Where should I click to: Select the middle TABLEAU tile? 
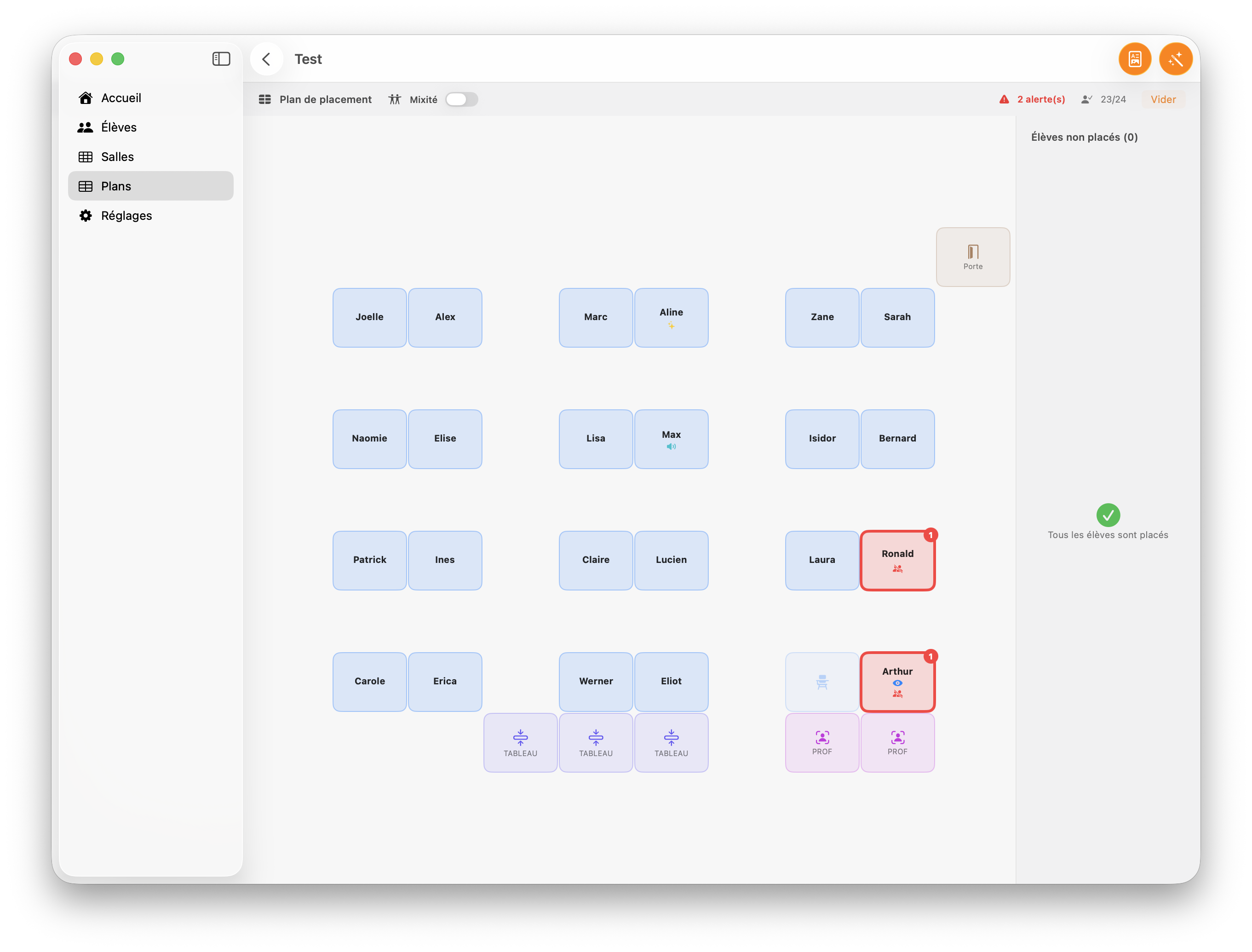(596, 742)
